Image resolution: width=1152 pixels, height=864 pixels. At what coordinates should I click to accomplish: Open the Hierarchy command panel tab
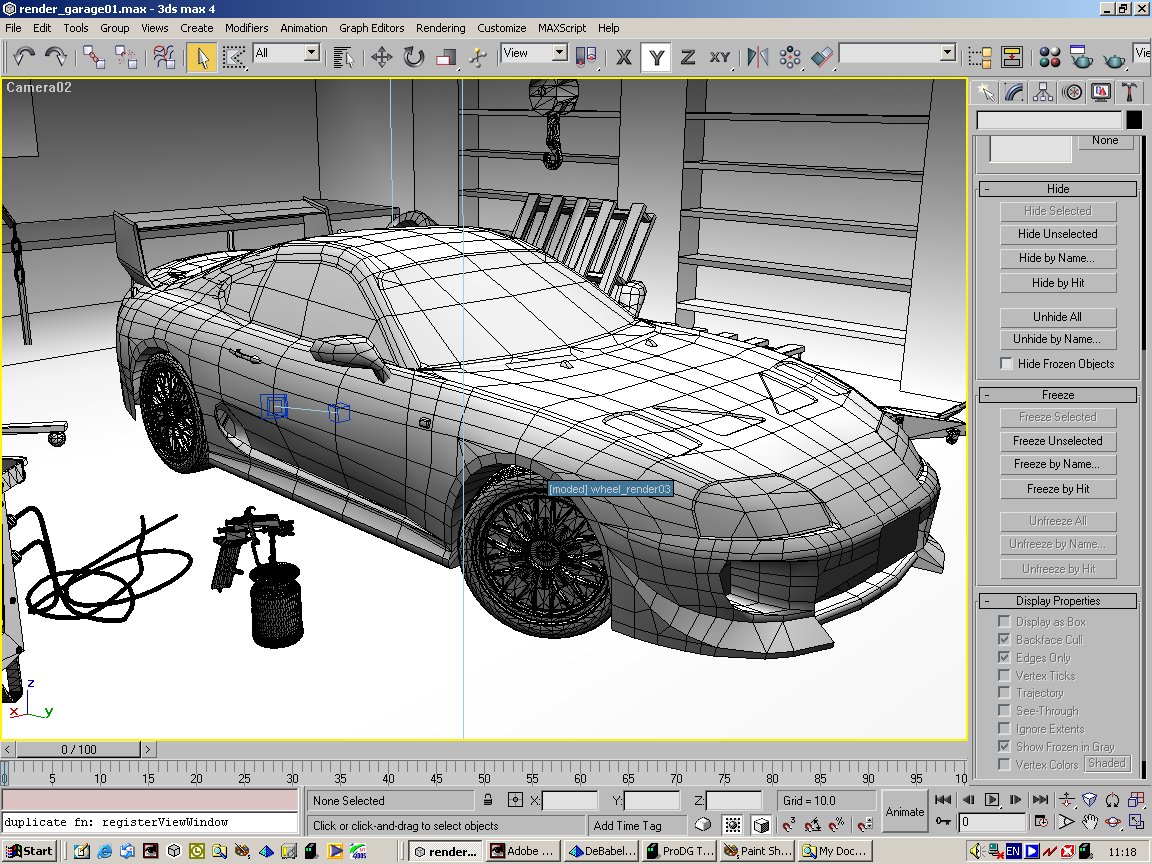[1043, 93]
